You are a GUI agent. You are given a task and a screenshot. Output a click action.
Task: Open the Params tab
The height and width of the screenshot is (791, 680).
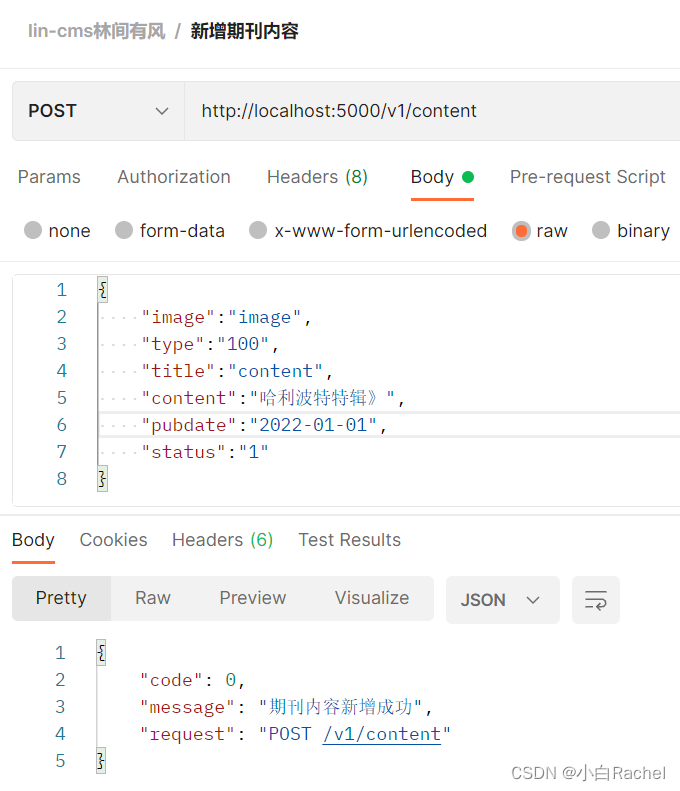pyautogui.click(x=49, y=177)
